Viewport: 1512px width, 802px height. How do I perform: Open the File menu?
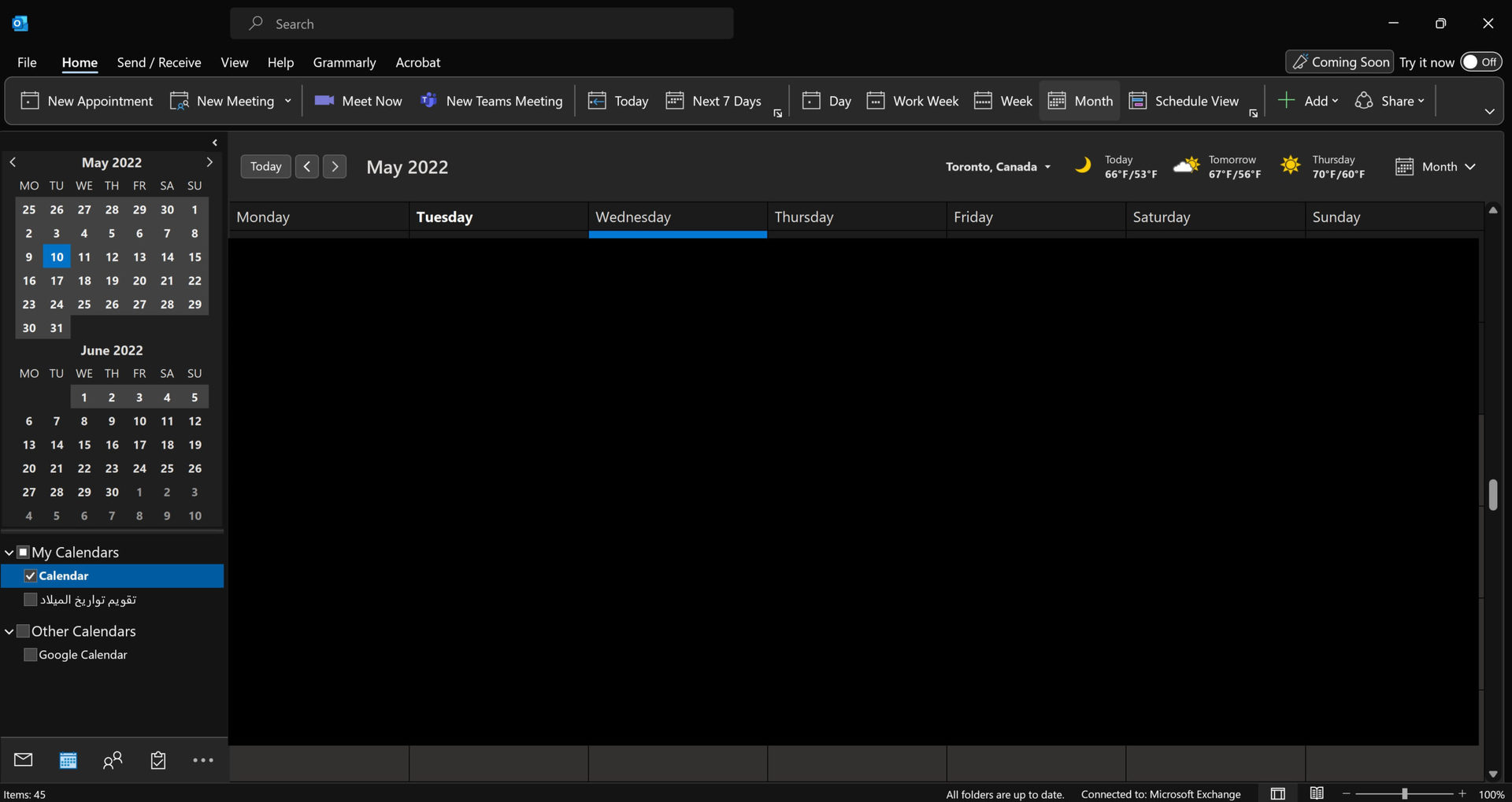pos(27,62)
